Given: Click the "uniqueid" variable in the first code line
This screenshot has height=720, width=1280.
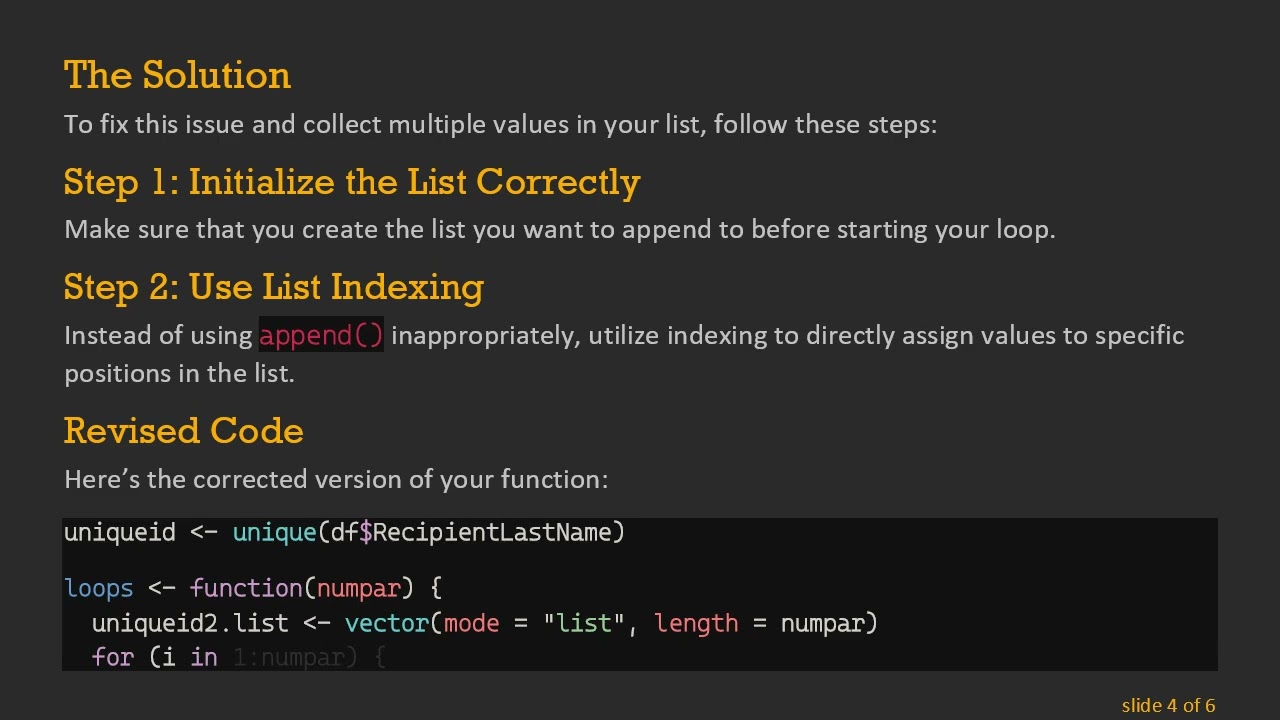Looking at the screenshot, I should (x=119, y=533).
